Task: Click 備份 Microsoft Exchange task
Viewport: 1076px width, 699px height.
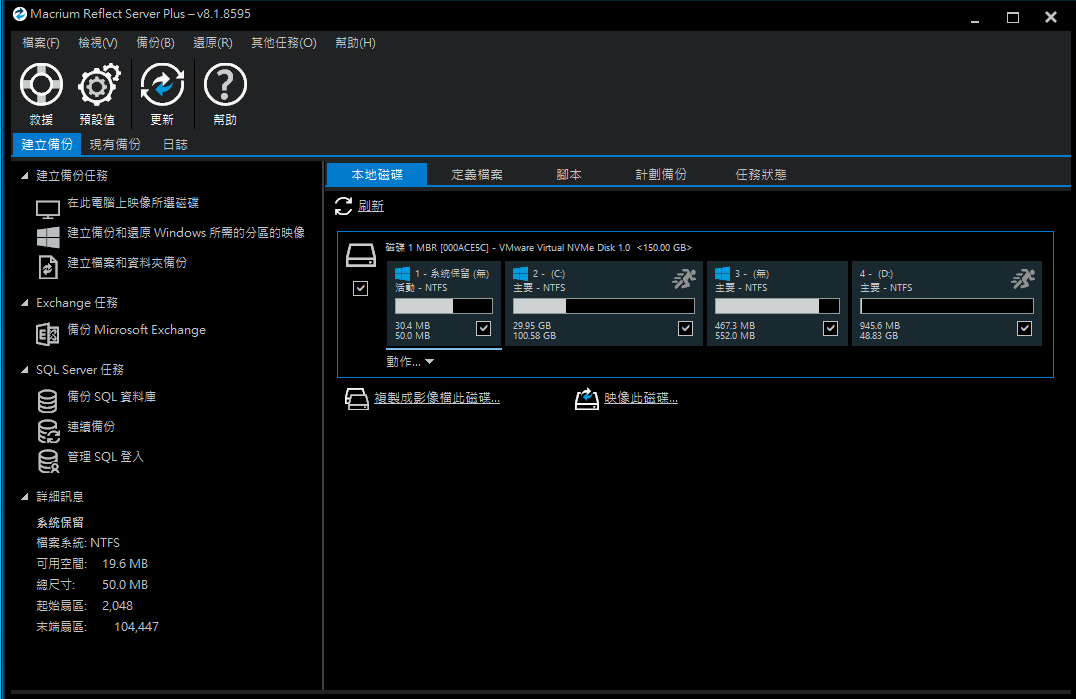Action: point(136,330)
